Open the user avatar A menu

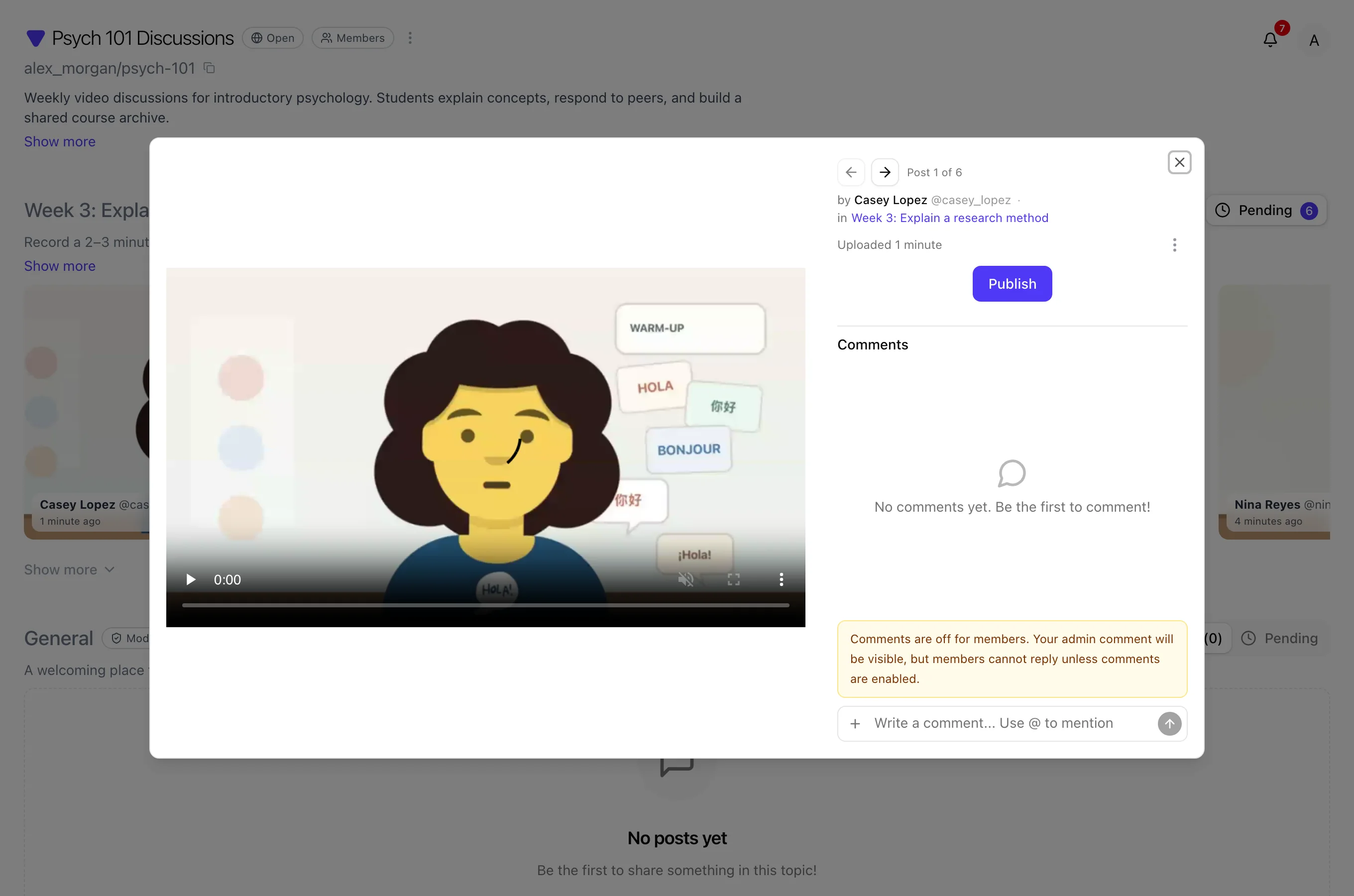tap(1314, 41)
